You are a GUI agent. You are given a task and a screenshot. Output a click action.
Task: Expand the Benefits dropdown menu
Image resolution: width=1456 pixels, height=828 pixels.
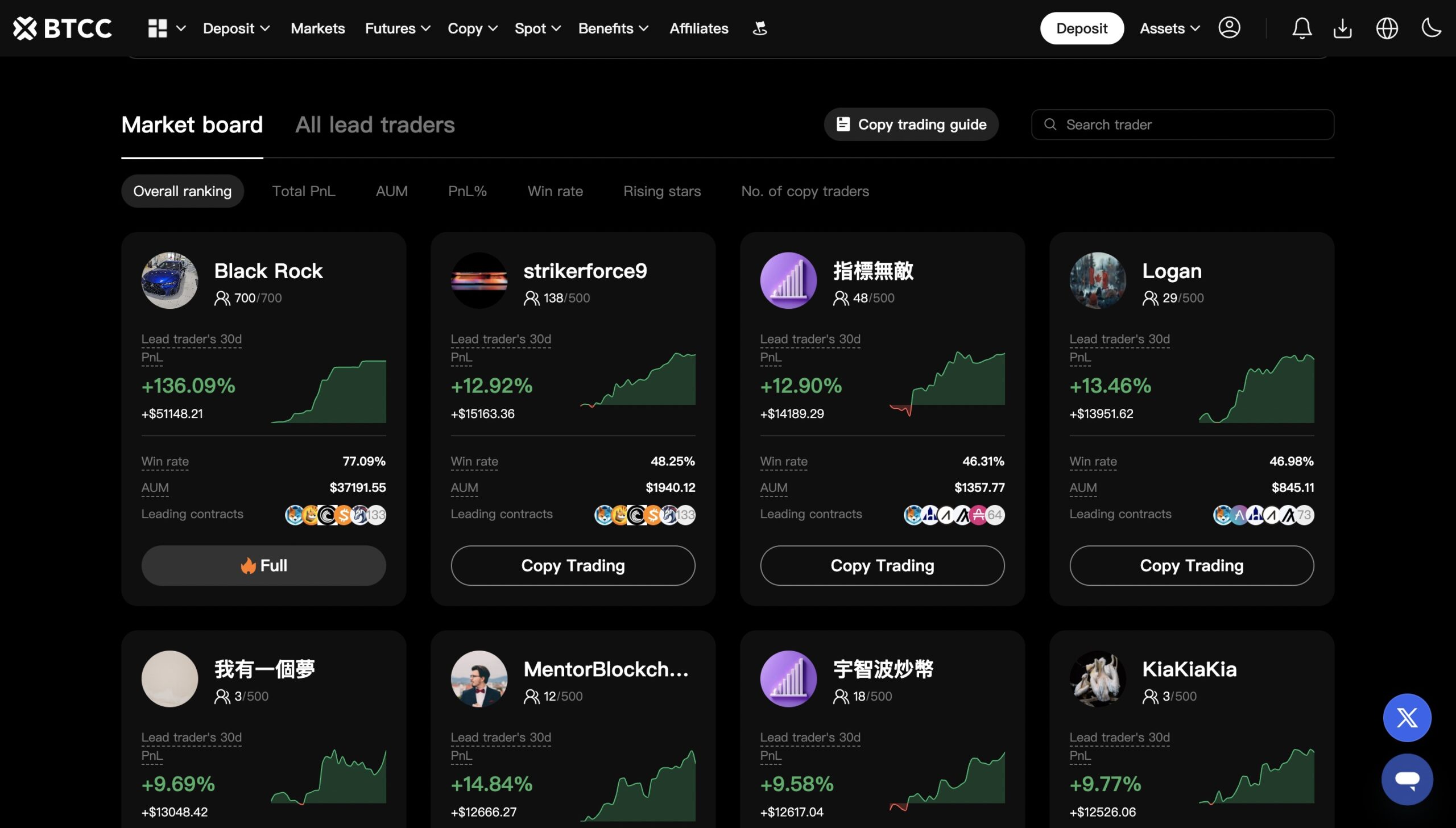(x=613, y=28)
